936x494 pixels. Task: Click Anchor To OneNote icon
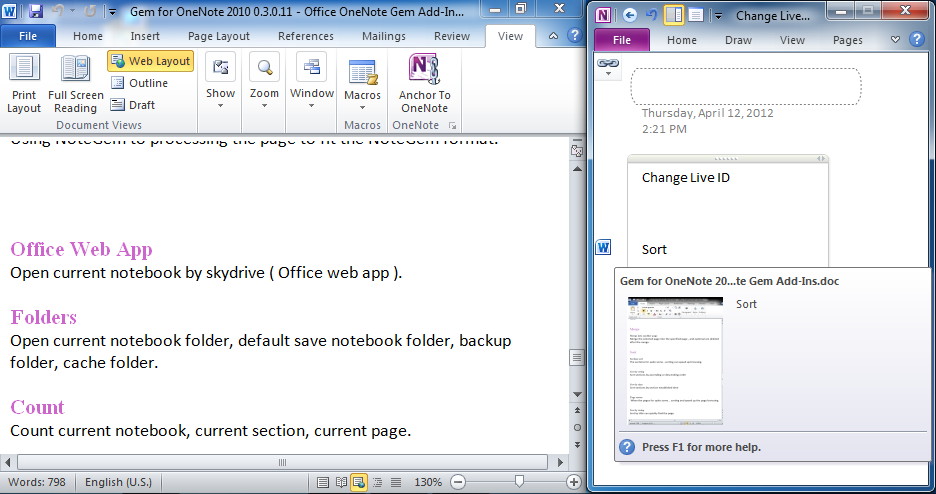click(x=424, y=84)
